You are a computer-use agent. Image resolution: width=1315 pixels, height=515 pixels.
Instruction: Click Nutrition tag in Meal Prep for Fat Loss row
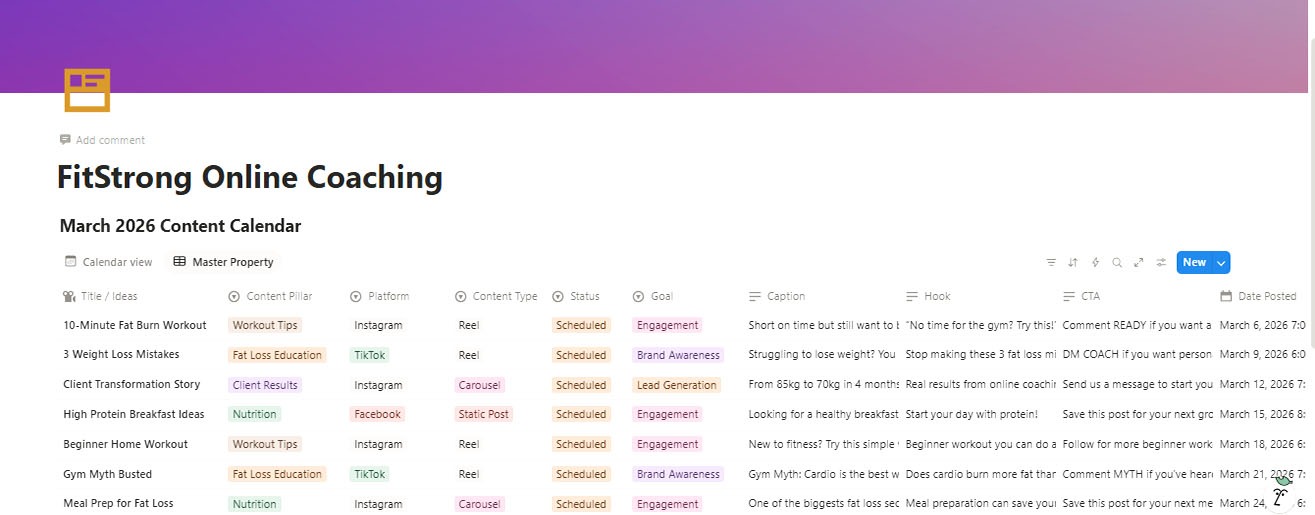254,504
